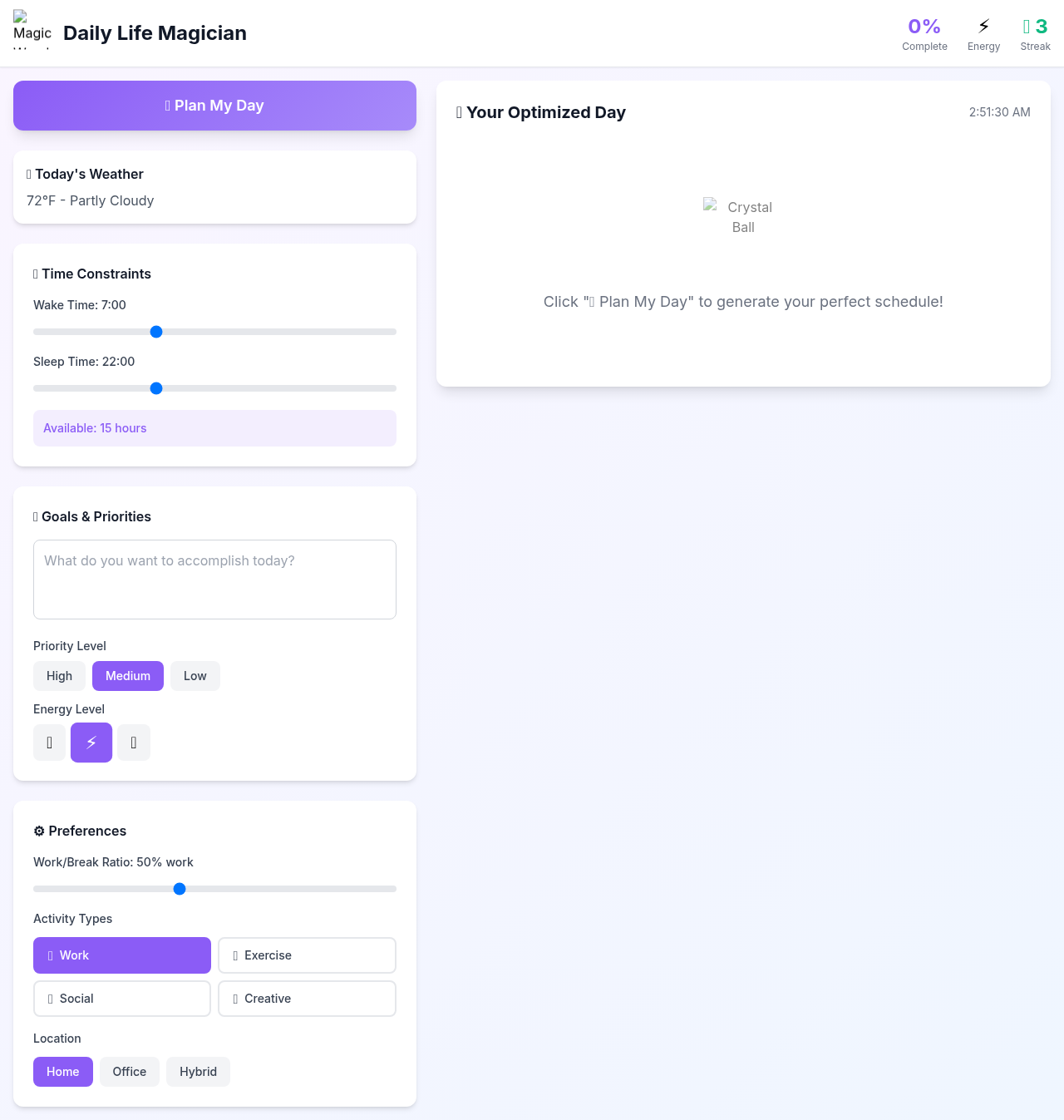This screenshot has width=1064, height=1120.
Task: Switch location to Office
Action: pos(129,1072)
